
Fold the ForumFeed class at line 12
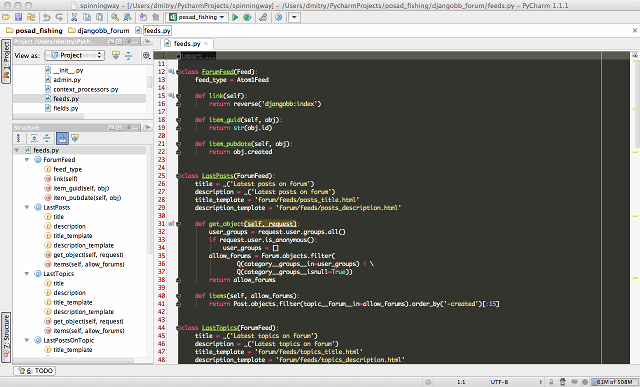(x=178, y=72)
